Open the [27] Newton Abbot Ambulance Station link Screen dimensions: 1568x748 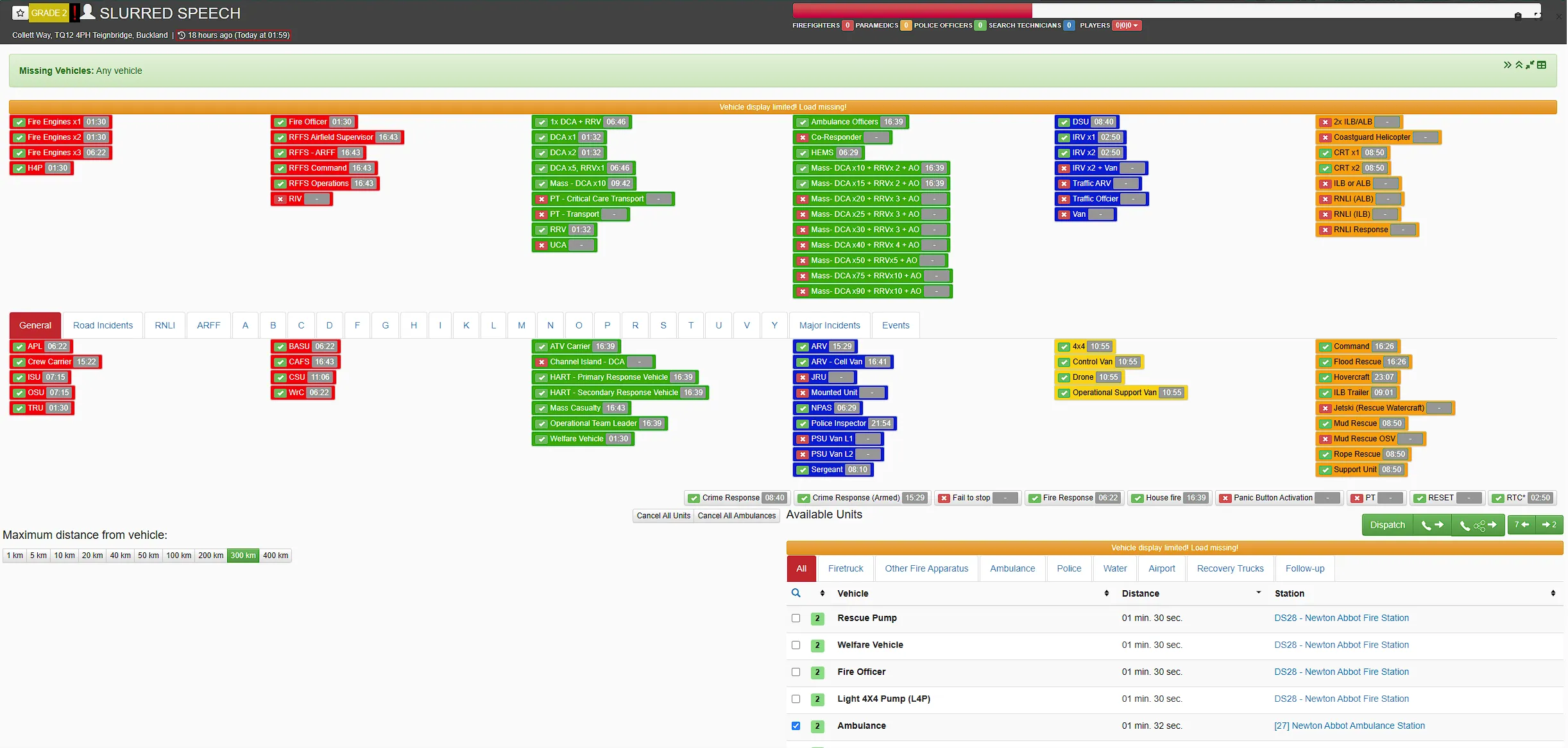click(x=1349, y=726)
